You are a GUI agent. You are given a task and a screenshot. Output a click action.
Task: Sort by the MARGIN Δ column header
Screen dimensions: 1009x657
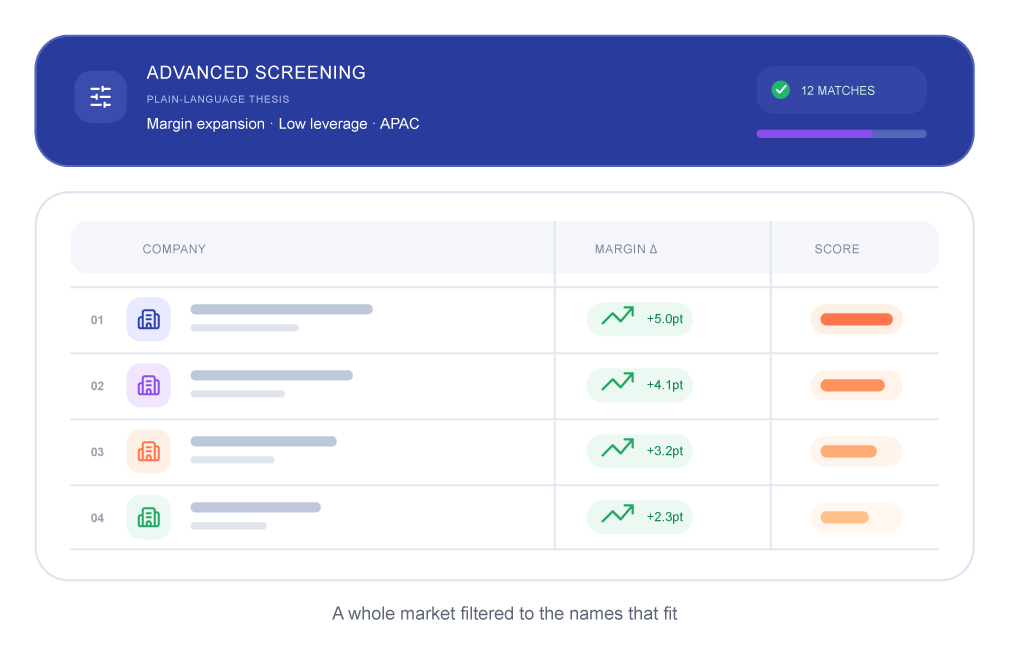click(x=625, y=249)
